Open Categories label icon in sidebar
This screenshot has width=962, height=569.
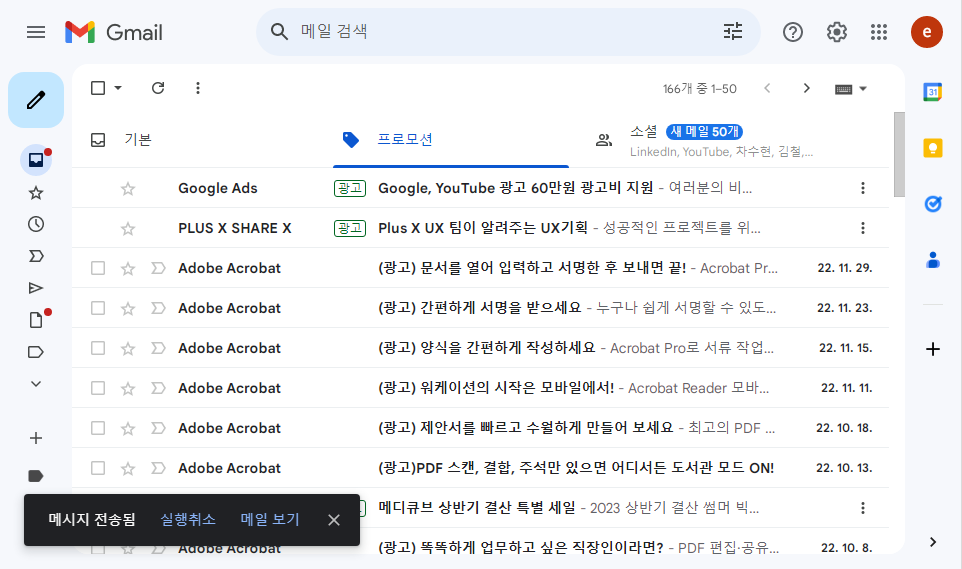pos(36,352)
